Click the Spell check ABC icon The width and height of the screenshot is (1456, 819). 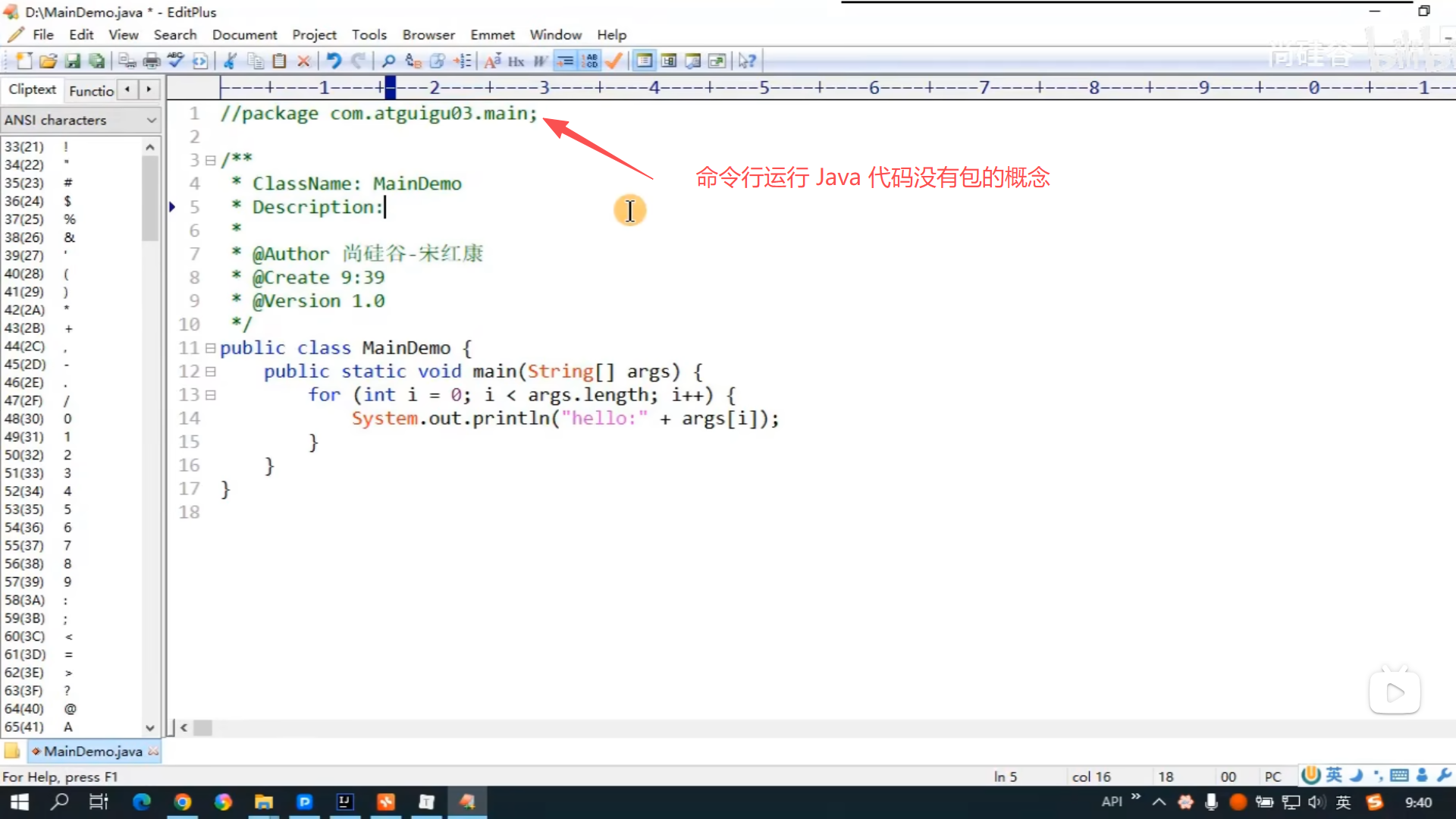pos(176,61)
